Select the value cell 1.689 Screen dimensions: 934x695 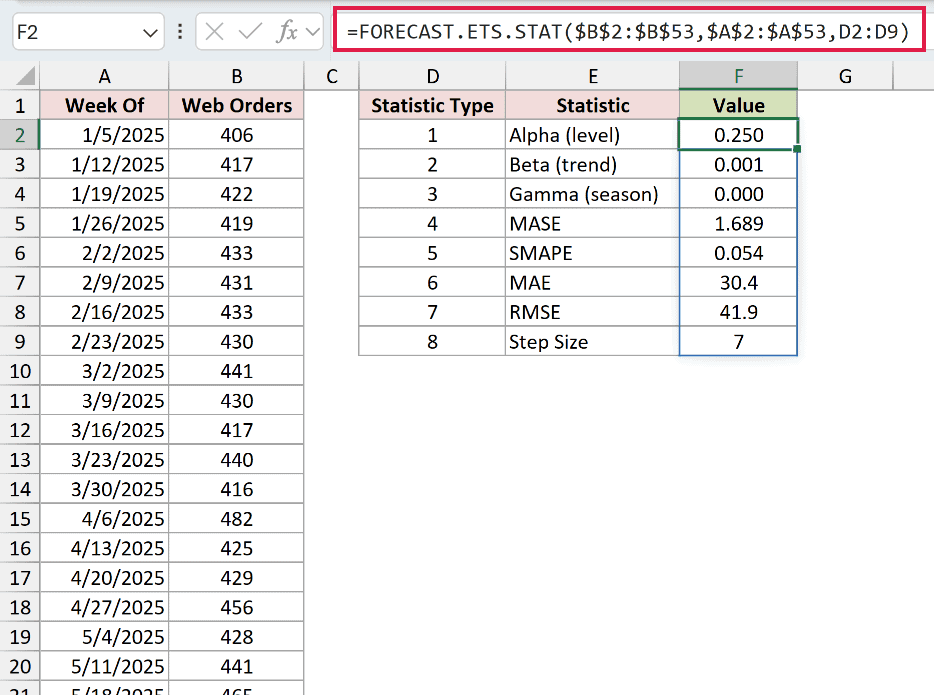739,223
